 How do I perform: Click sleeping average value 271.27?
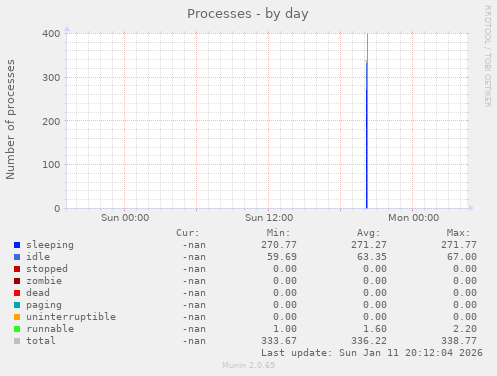click(369, 245)
